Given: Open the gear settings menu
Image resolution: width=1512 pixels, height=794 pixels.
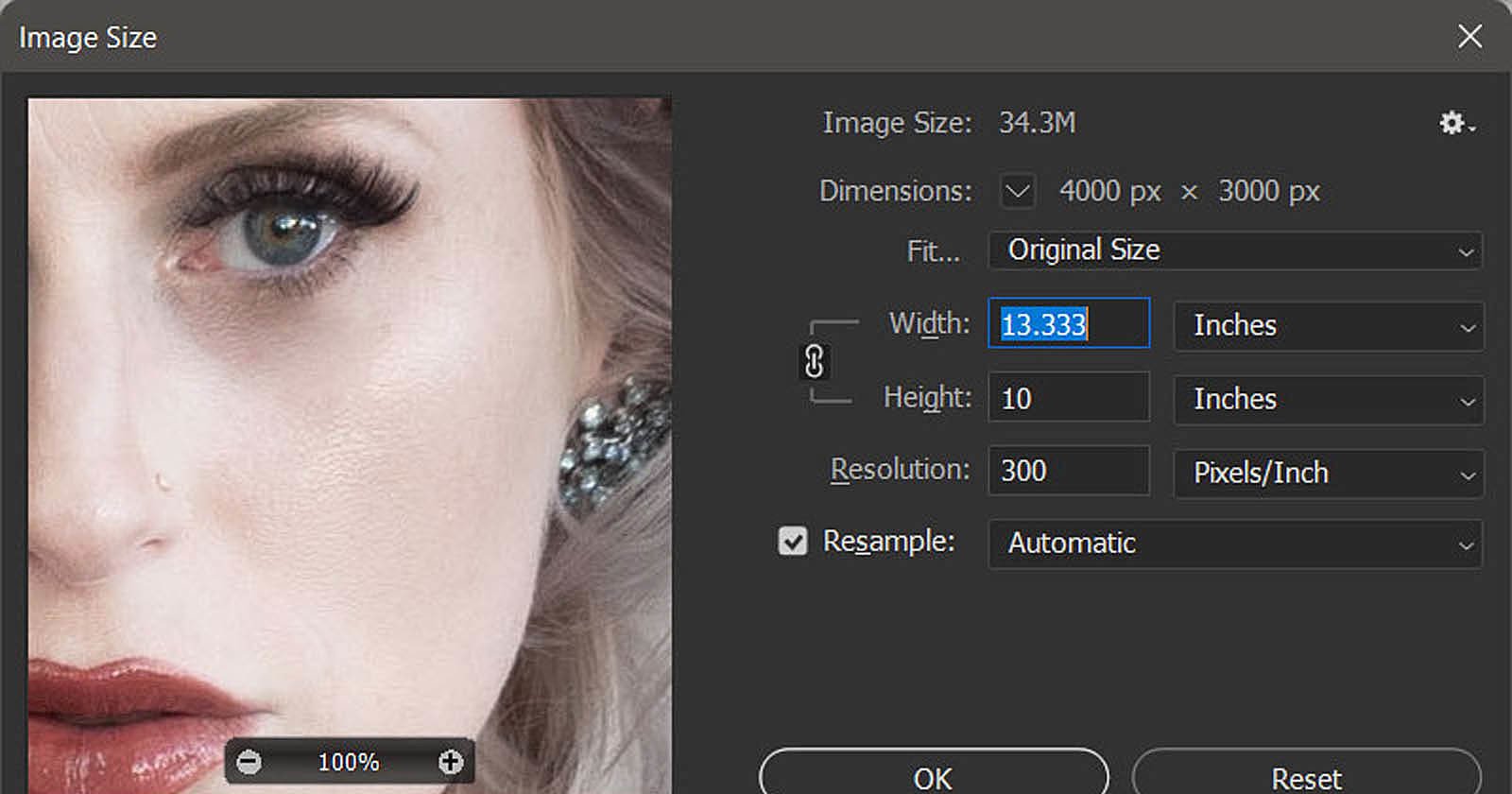Looking at the screenshot, I should point(1456,123).
